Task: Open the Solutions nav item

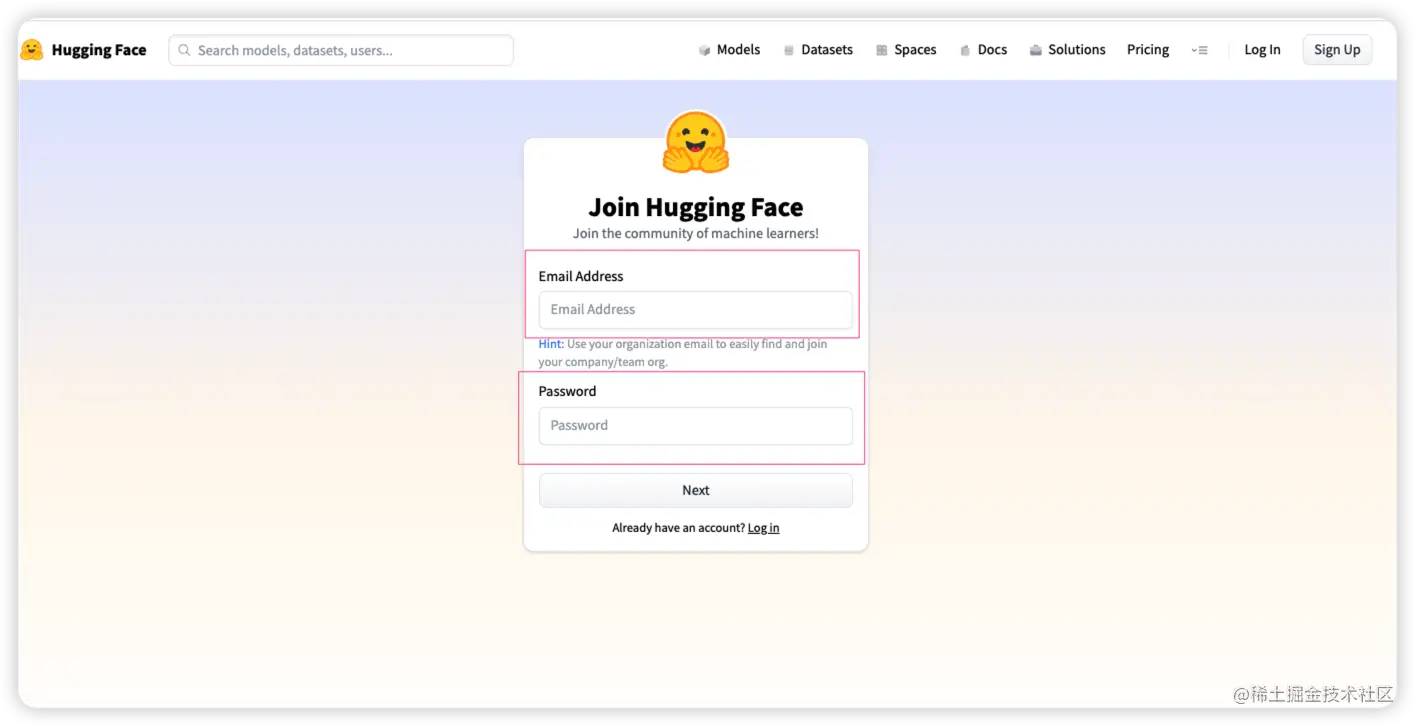Action: click(1067, 50)
